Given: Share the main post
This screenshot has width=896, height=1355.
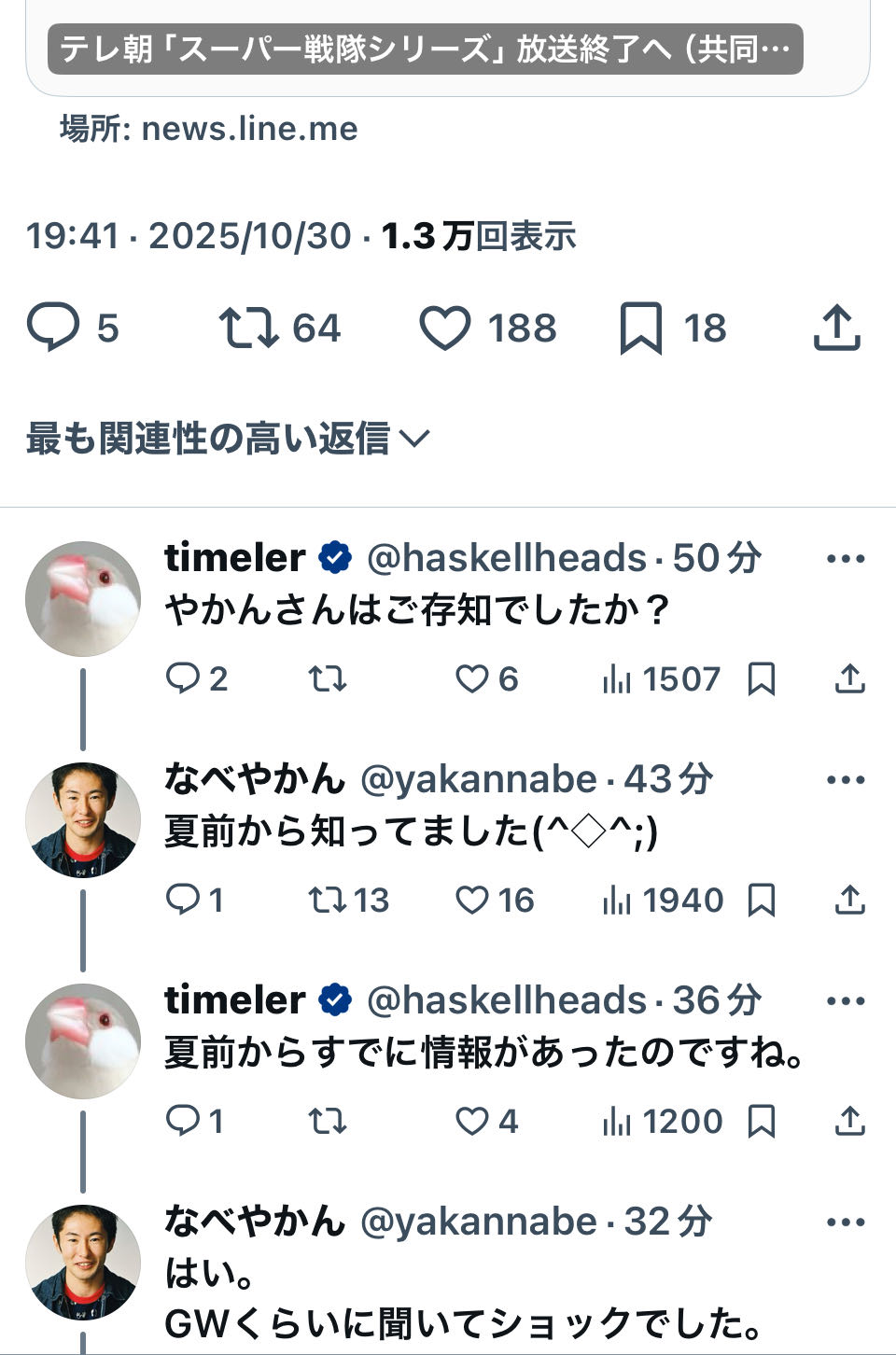Looking at the screenshot, I should (836, 328).
